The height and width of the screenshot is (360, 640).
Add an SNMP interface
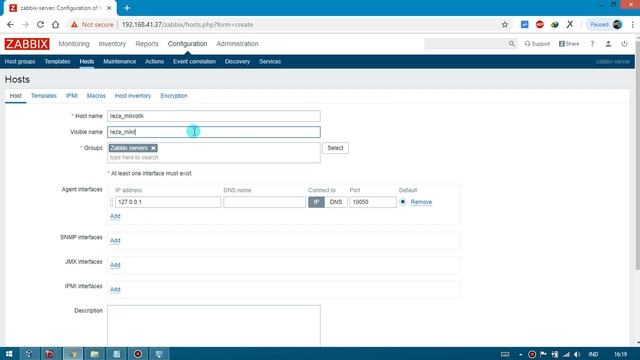pos(115,240)
